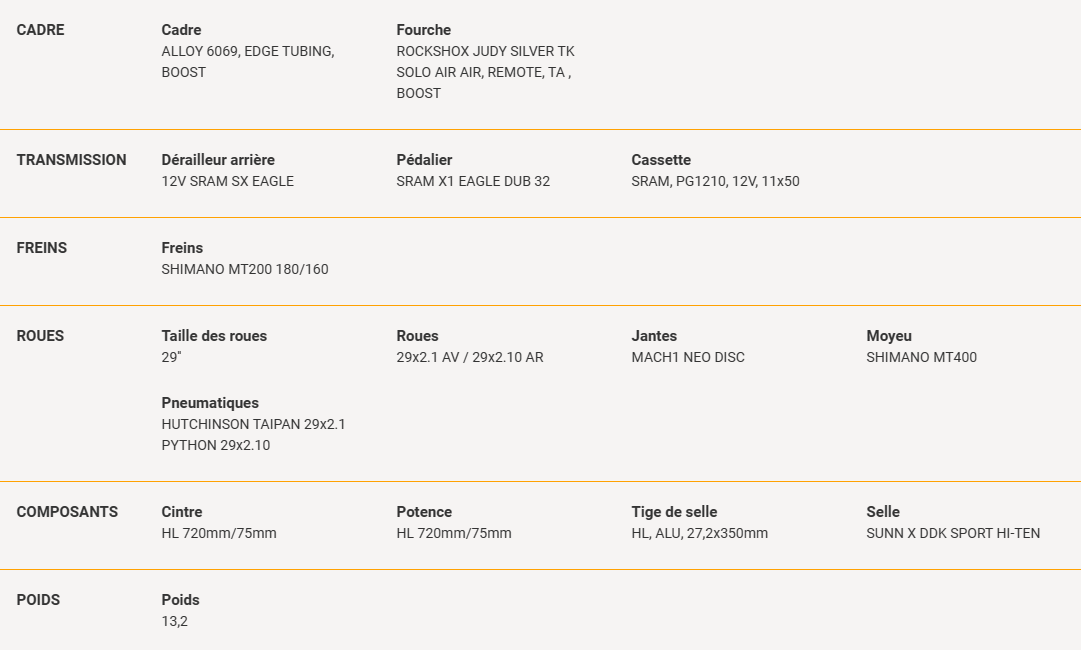The width and height of the screenshot is (1081, 650).
Task: Select the Tige de selle label
Action: (674, 512)
